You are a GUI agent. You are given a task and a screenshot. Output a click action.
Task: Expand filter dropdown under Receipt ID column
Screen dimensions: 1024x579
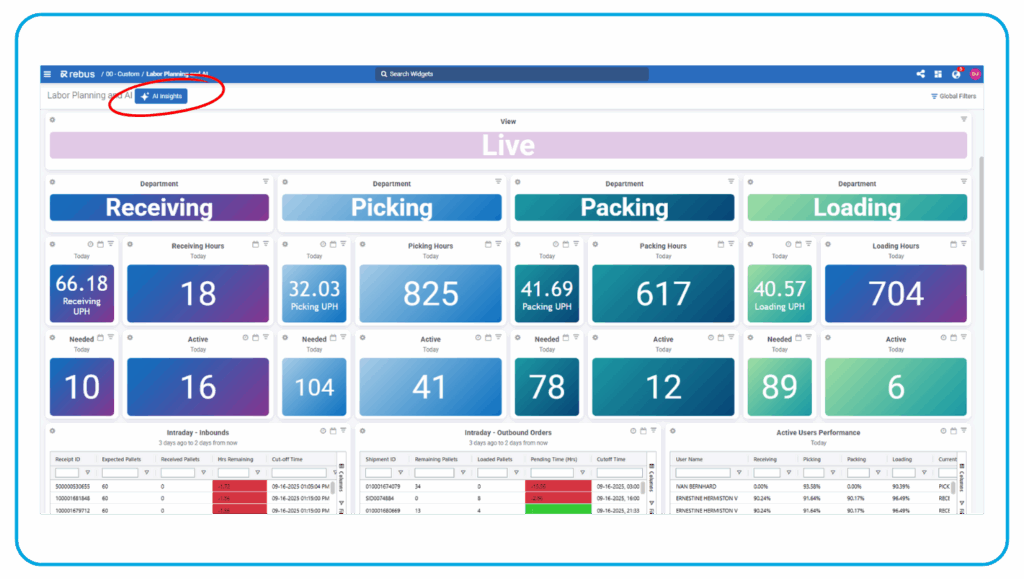tap(87, 473)
